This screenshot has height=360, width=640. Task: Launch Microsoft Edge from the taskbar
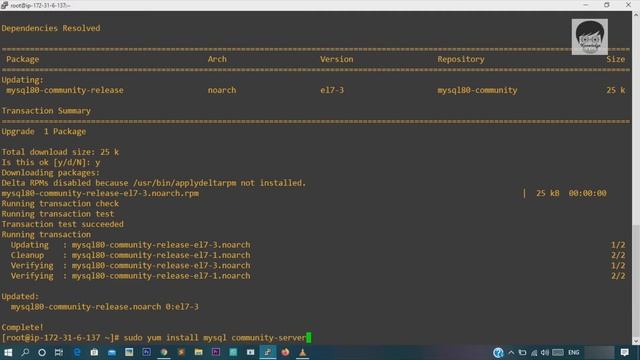[x=77, y=352]
